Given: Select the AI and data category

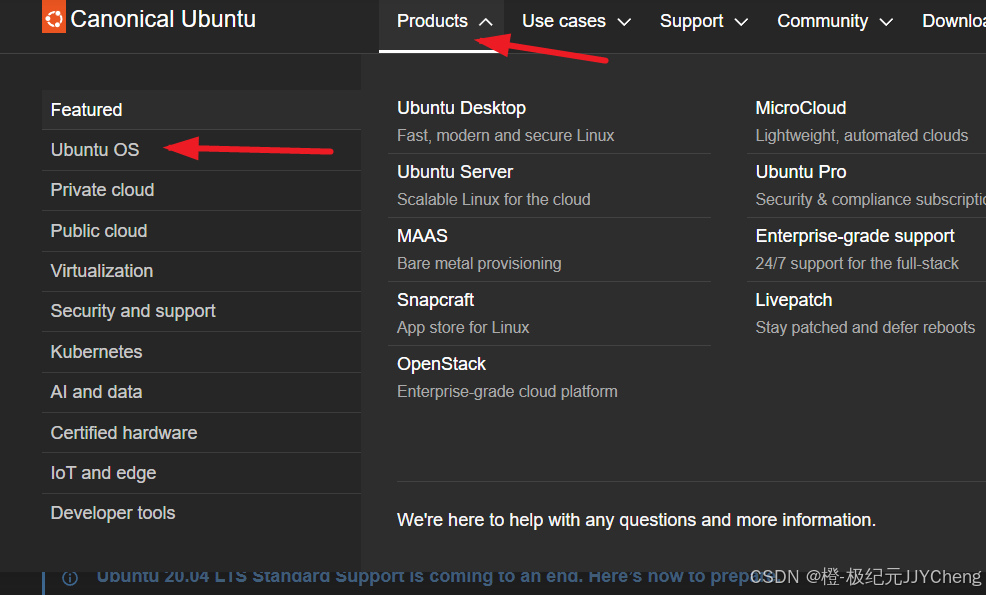Looking at the screenshot, I should [x=201, y=392].
